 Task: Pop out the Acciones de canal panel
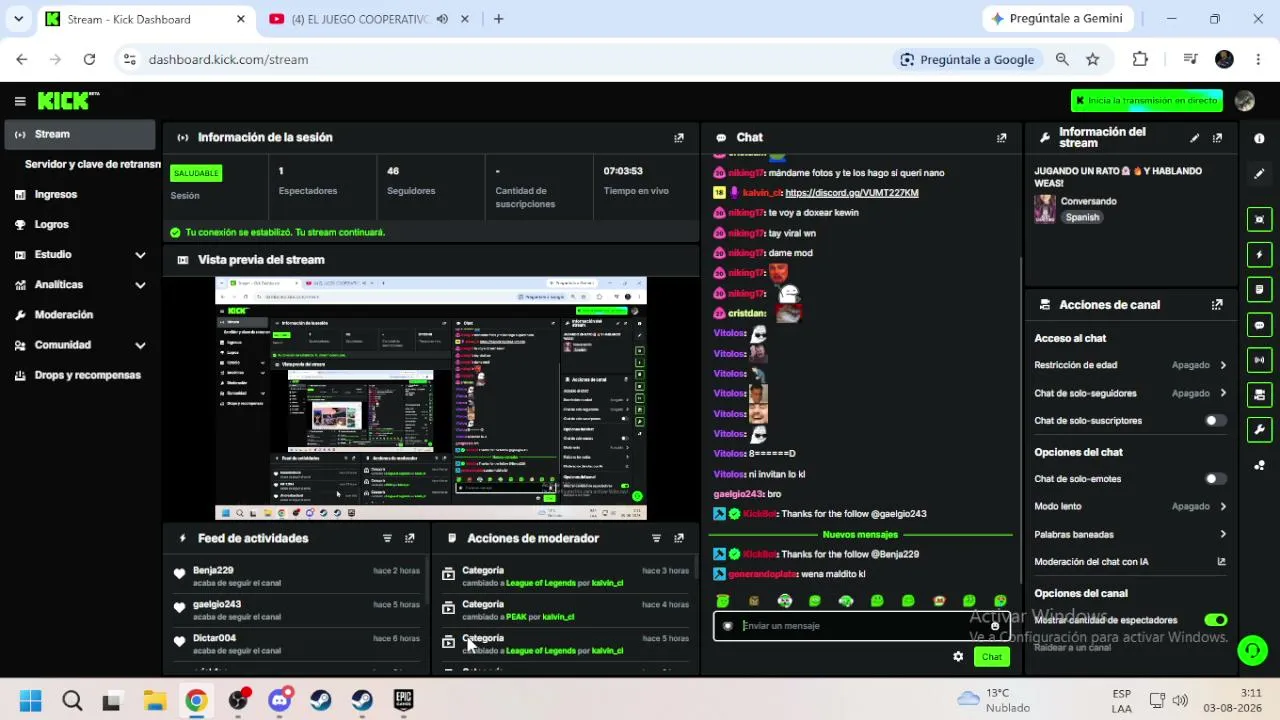click(x=1217, y=305)
